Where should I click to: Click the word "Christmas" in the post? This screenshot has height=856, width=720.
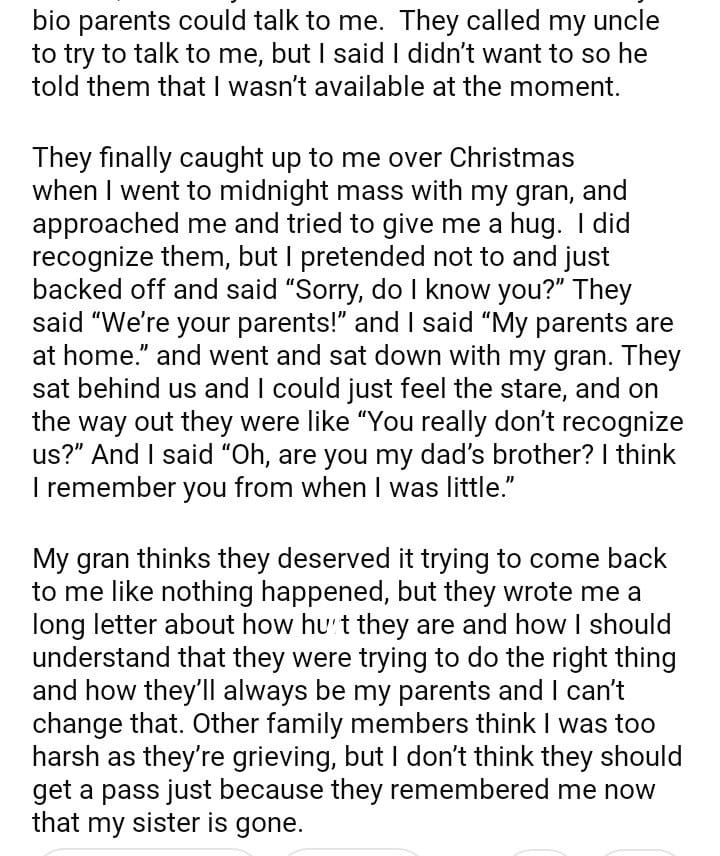511,157
